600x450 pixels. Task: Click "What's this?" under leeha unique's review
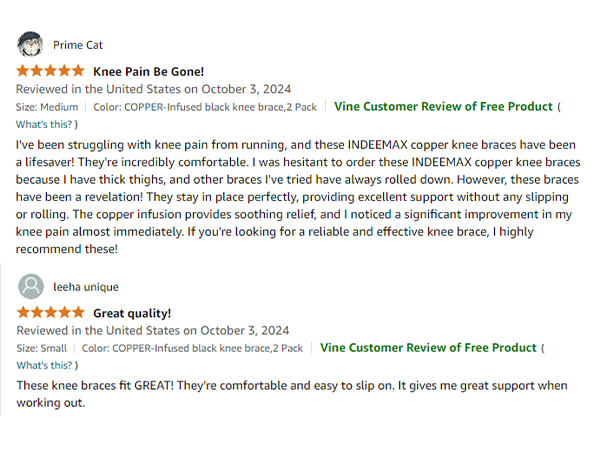click(46, 365)
